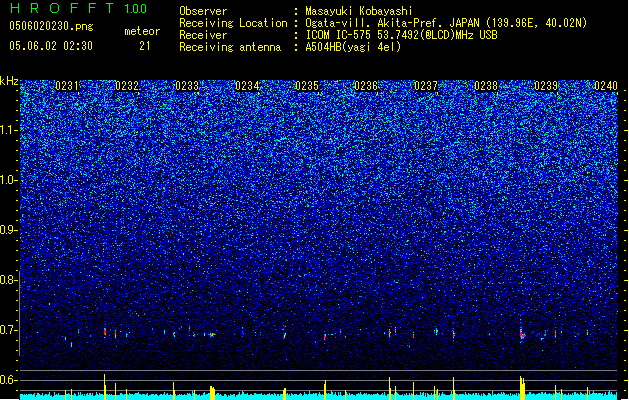629x400 pixels.
Task: Click the Receiver label
Action: tap(203, 35)
